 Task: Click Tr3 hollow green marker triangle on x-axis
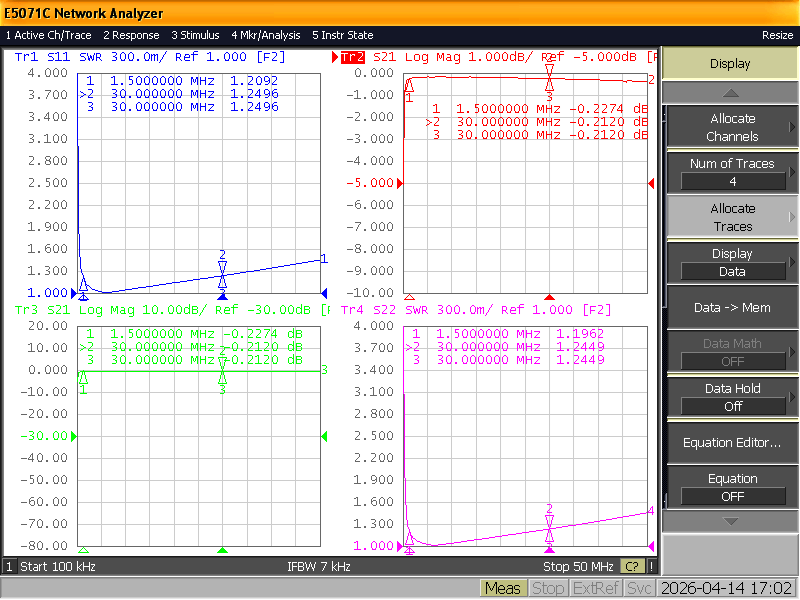(83, 550)
